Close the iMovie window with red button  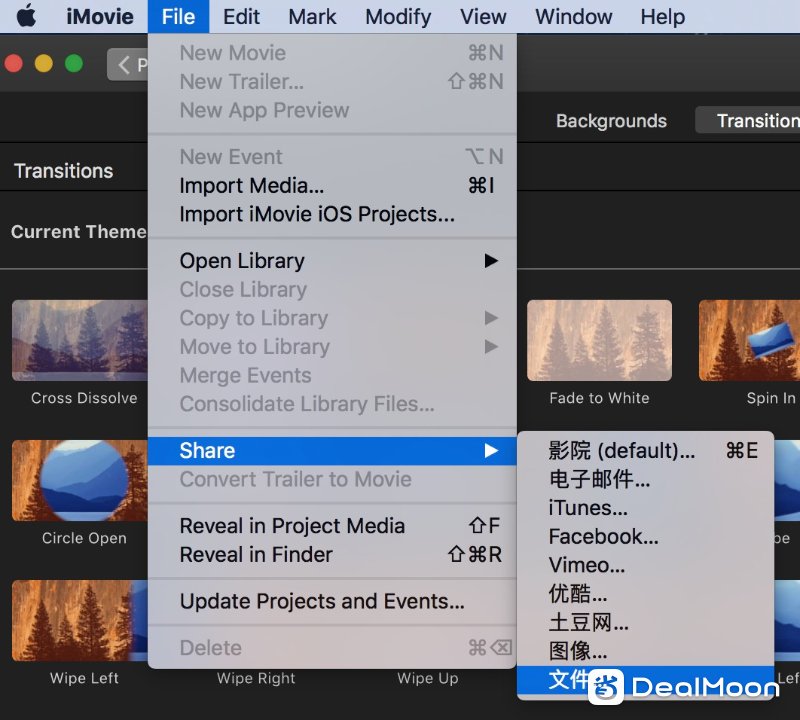[x=14, y=63]
